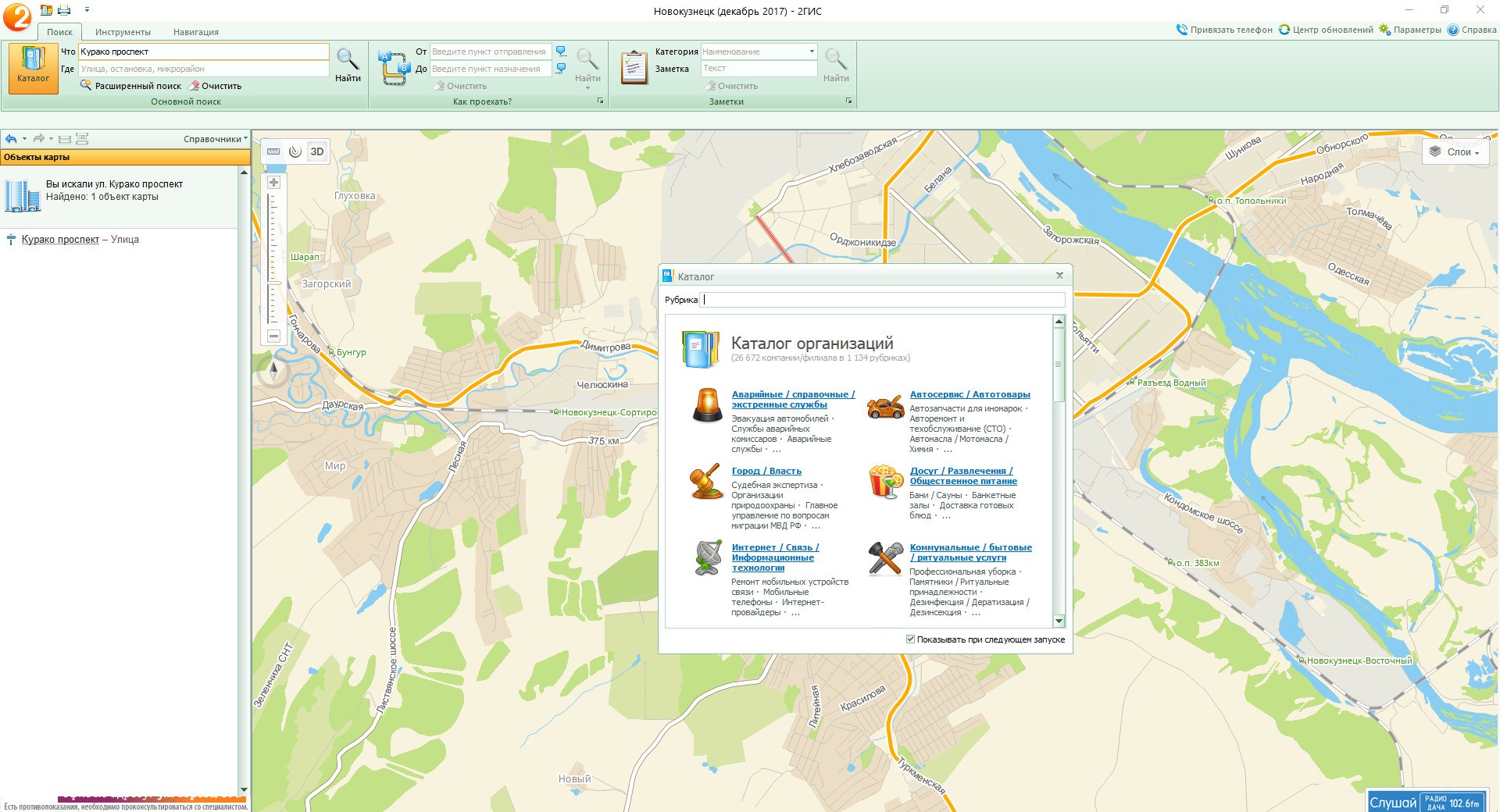Screen dimensions: 1500x812
Task: Open the Каталог button in the search ribbon
Action: click(34, 68)
